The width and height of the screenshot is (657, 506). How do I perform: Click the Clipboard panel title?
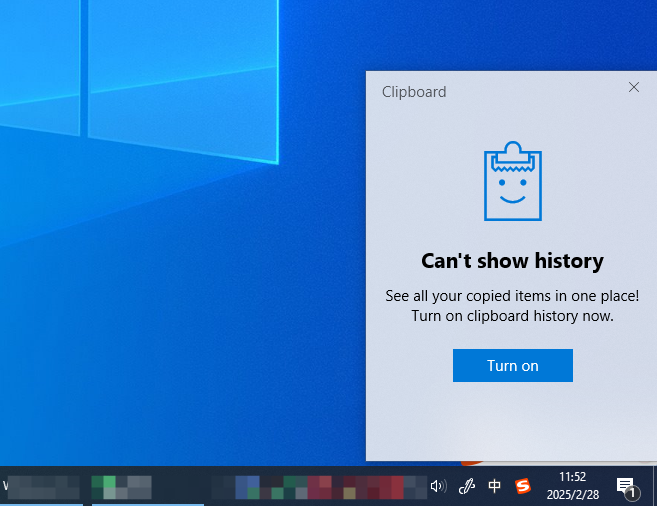[x=414, y=92]
